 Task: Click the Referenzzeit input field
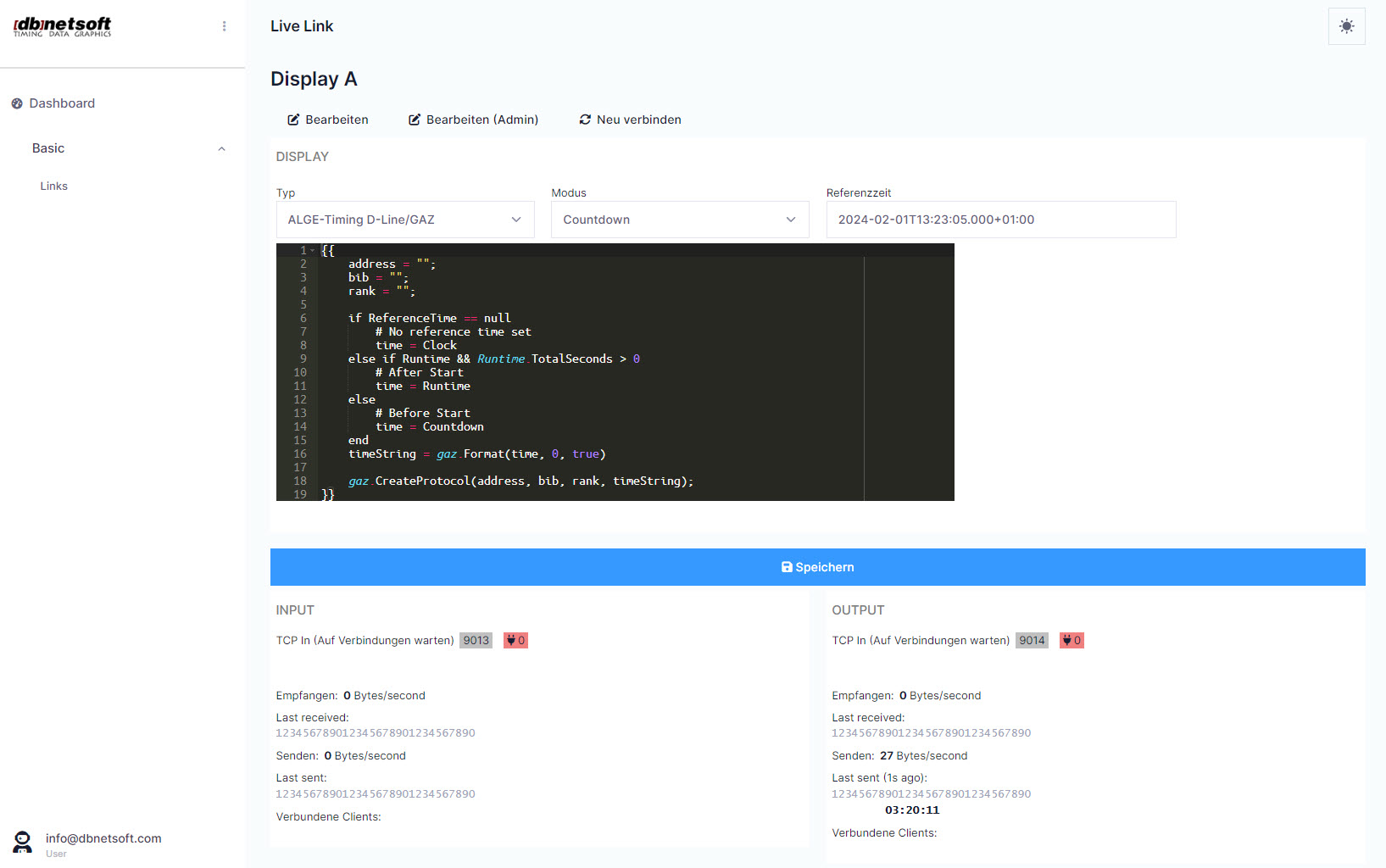pyautogui.click(x=1000, y=220)
